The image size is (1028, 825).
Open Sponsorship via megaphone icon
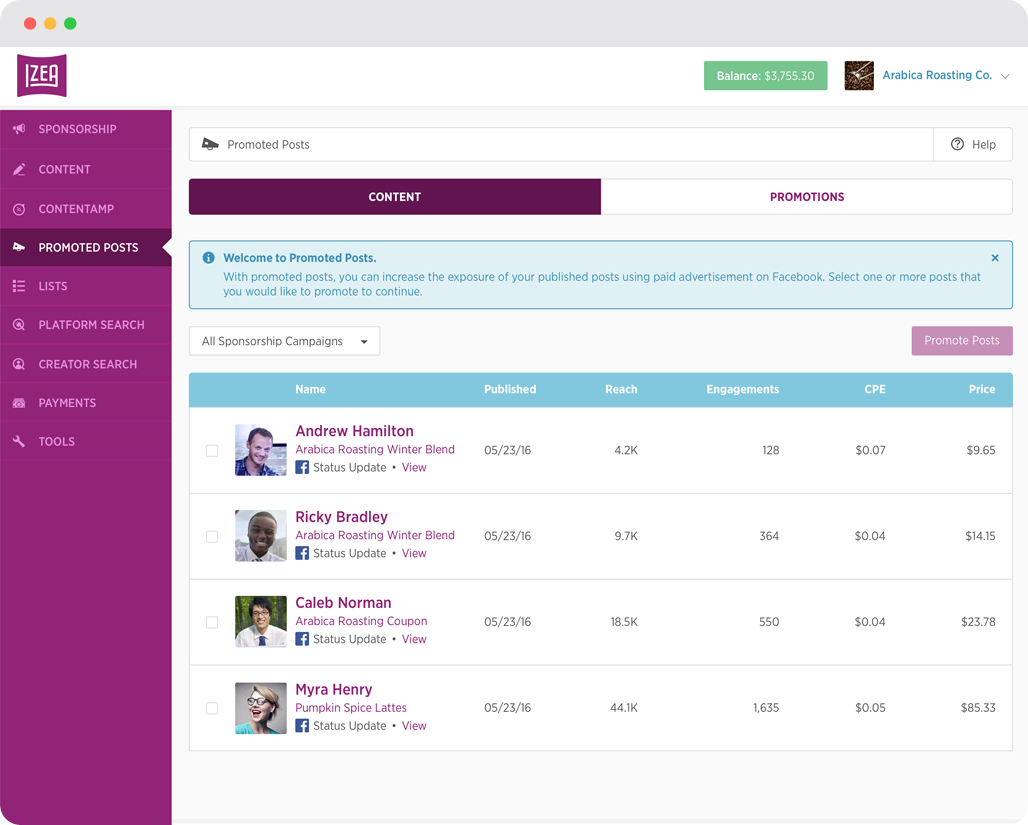click(19, 129)
